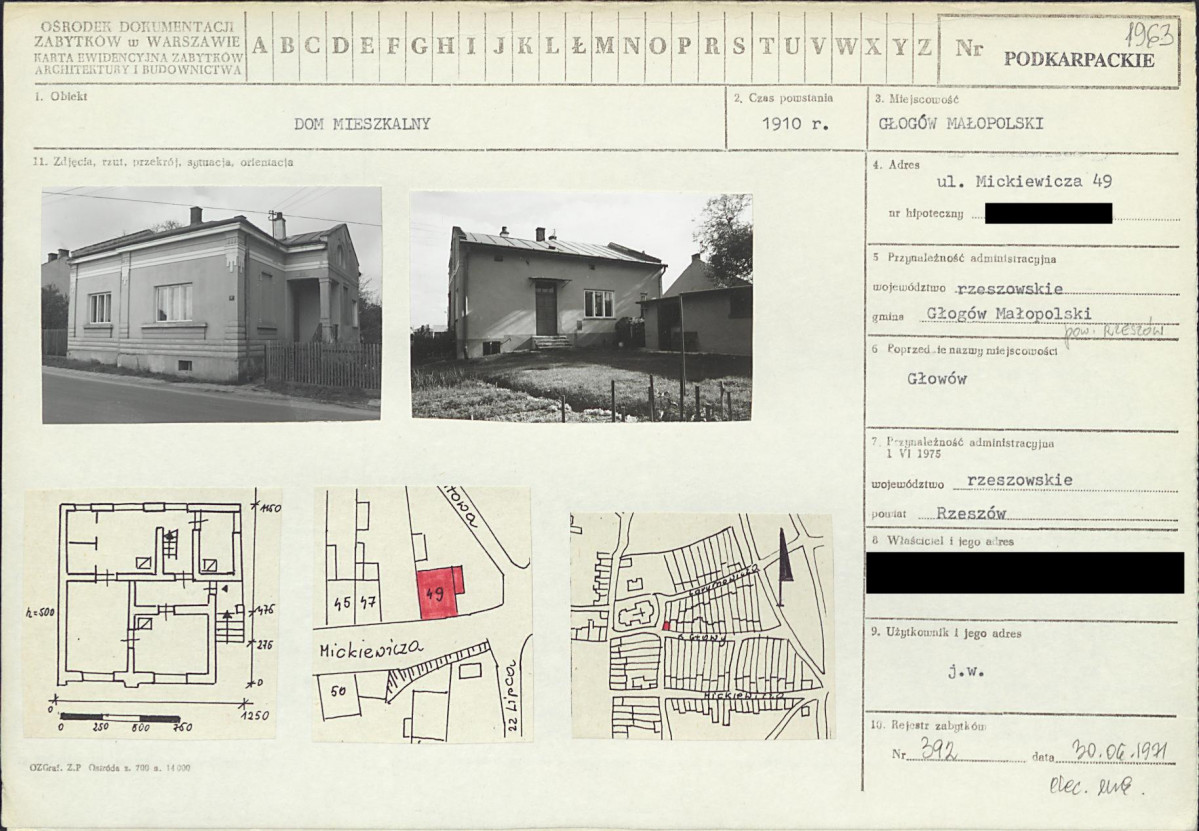This screenshot has width=1199, height=831.
Task: Click the letter S in index strip
Action: pos(739,46)
